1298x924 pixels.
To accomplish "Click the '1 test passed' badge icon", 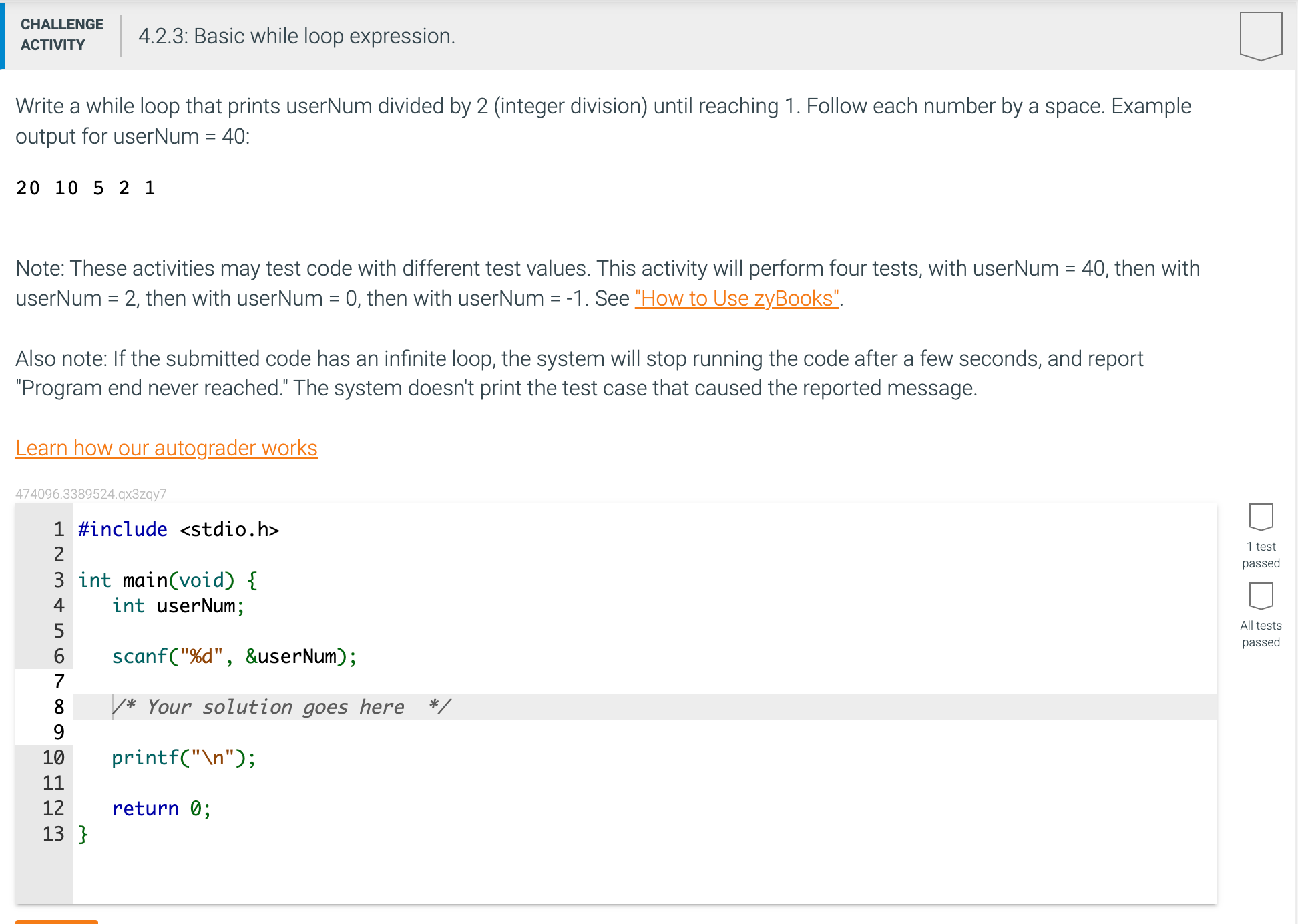I will click(x=1261, y=516).
